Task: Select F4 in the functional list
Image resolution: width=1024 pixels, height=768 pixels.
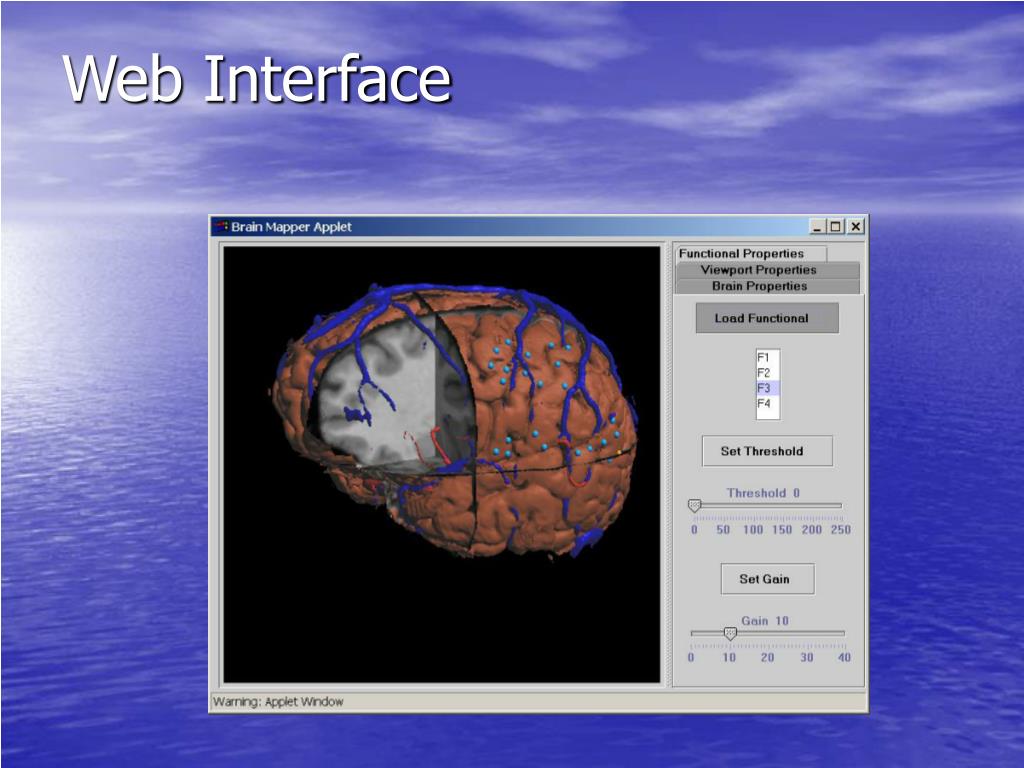Action: coord(767,404)
